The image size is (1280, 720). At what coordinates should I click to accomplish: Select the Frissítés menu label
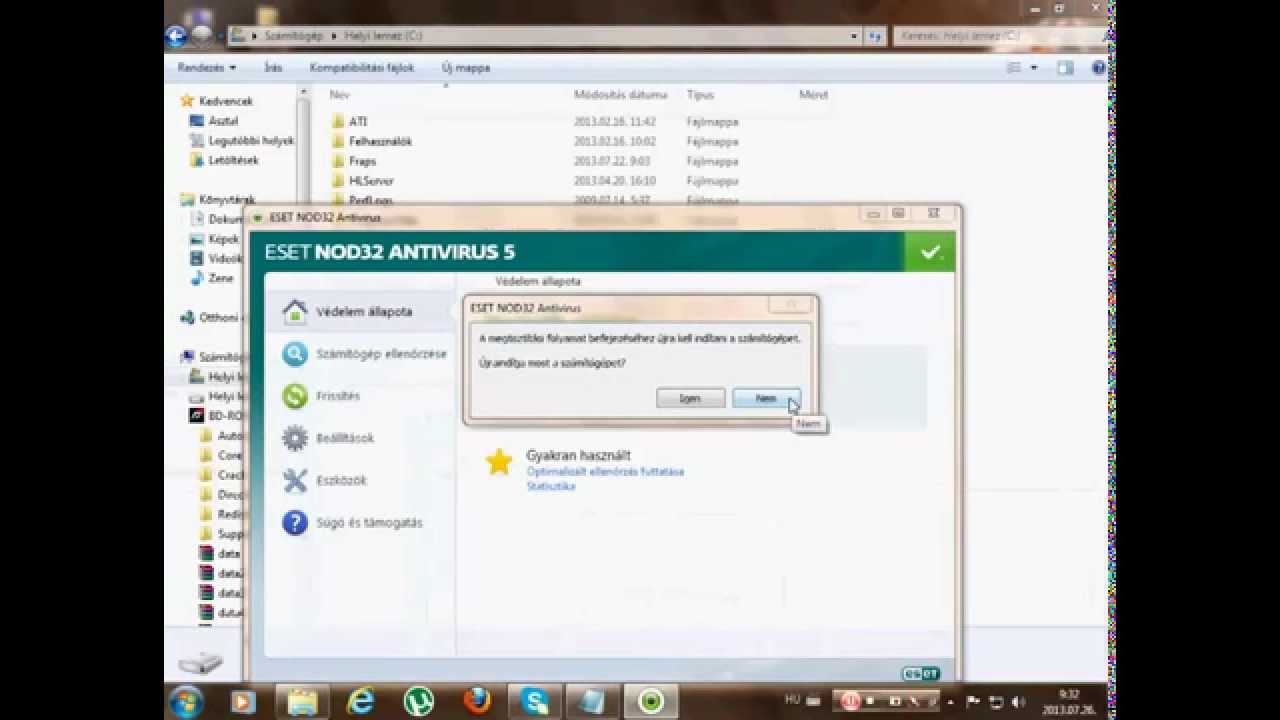[338, 396]
